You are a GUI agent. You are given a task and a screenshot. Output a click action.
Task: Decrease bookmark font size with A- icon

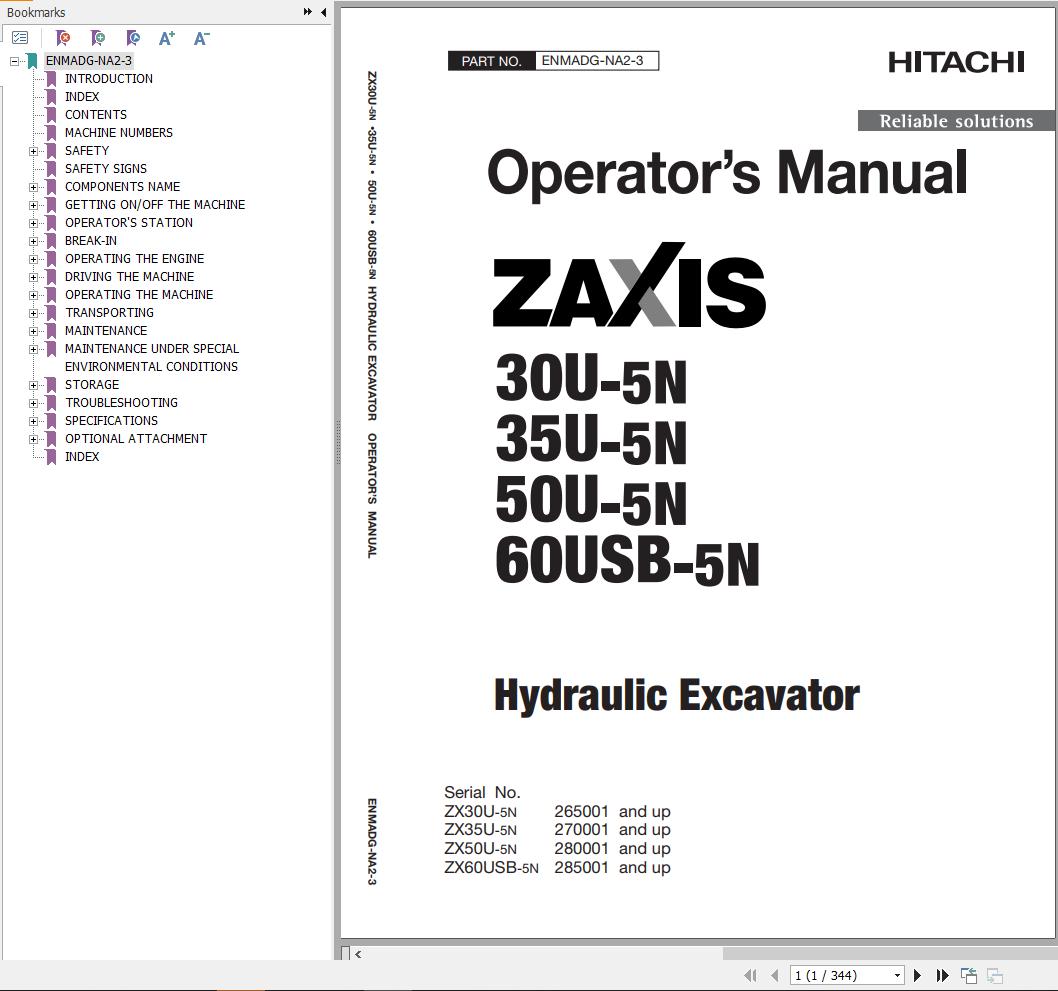(x=201, y=38)
